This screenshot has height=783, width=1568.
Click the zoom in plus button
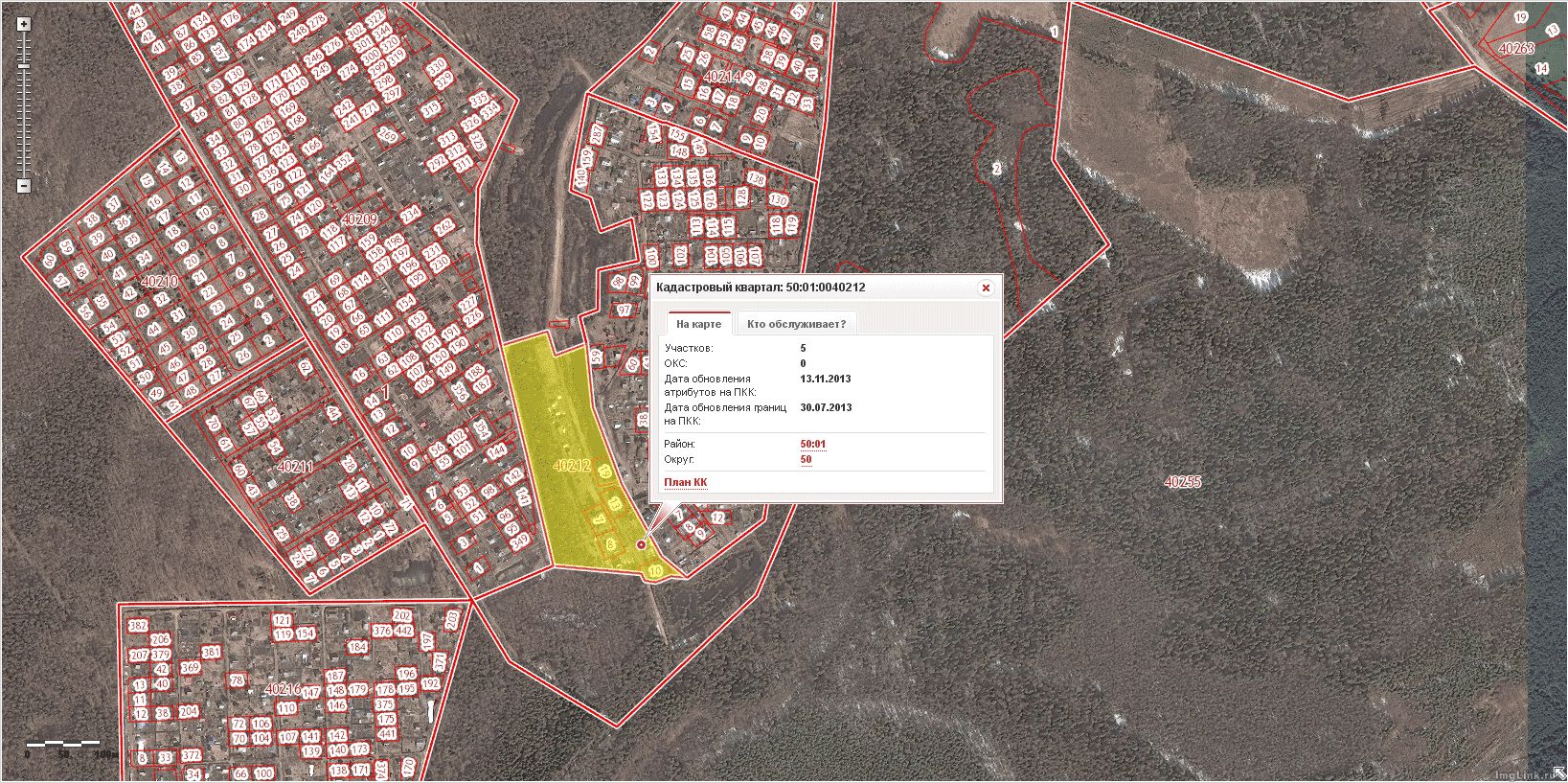tap(24, 24)
